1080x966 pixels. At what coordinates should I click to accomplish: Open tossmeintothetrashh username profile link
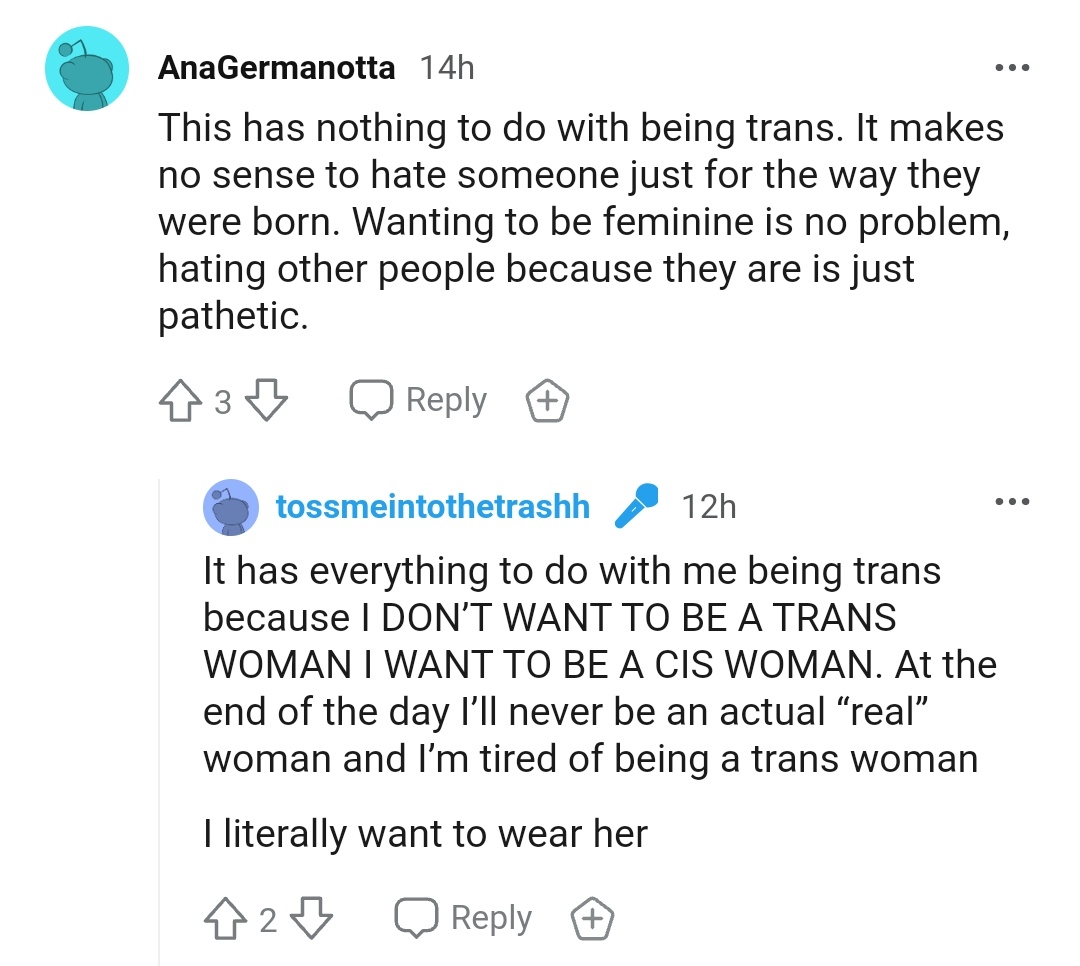point(432,507)
